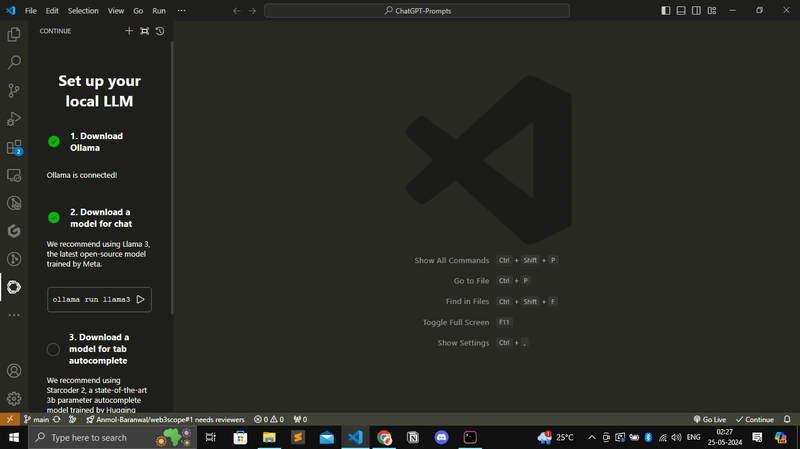
Task: Click the Windows search box
Action: [x=112, y=437]
